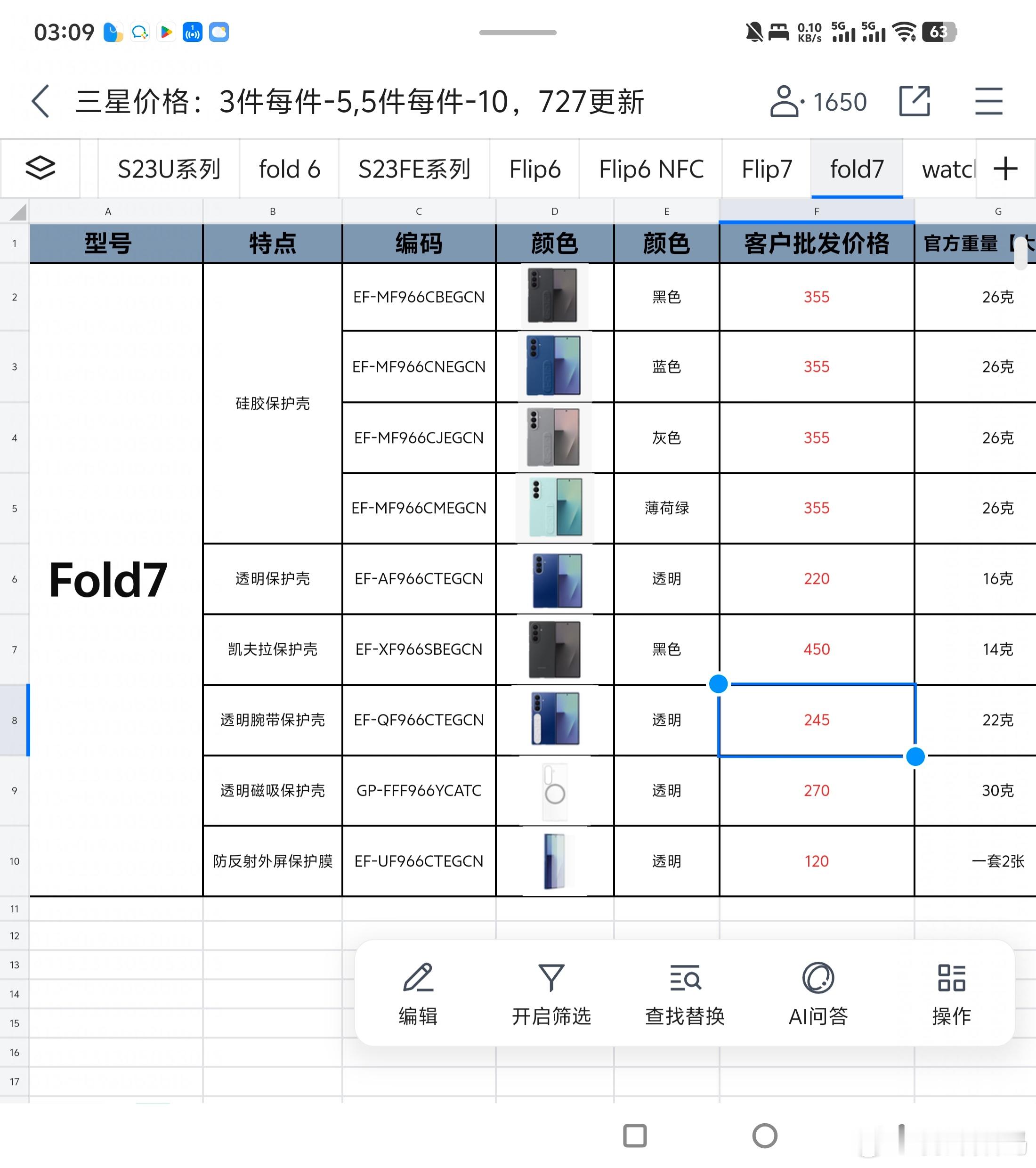
Task: Select the price cell 220
Action: coord(817,579)
